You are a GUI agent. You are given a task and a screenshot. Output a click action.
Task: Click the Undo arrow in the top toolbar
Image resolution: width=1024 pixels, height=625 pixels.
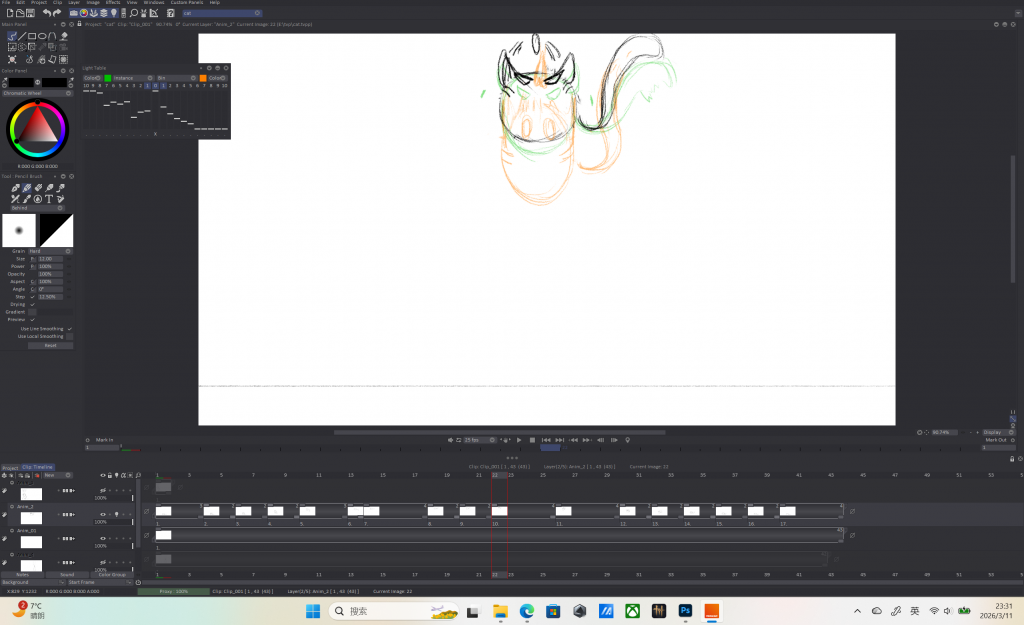48,13
